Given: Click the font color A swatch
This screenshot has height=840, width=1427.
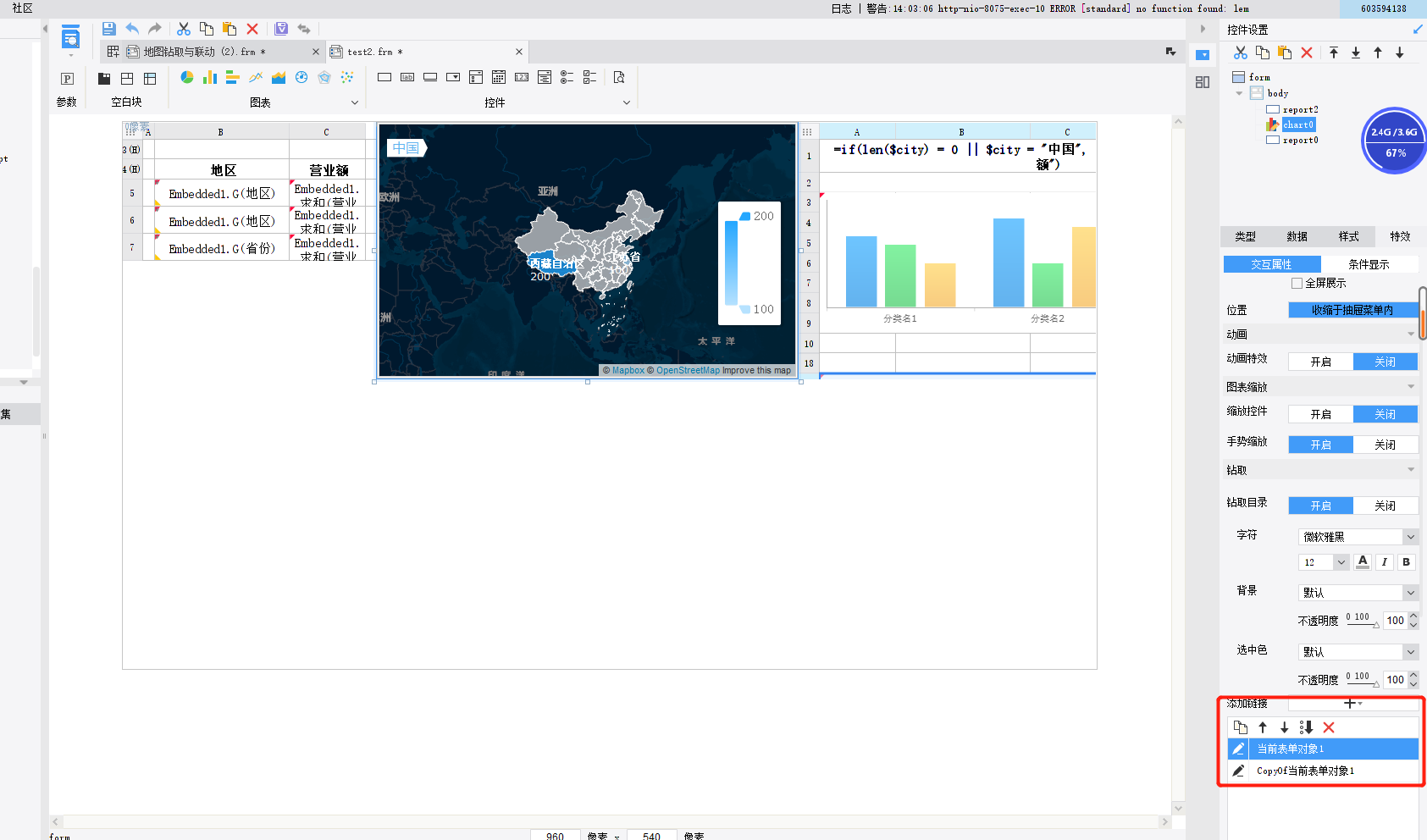Looking at the screenshot, I should coord(1363,561).
